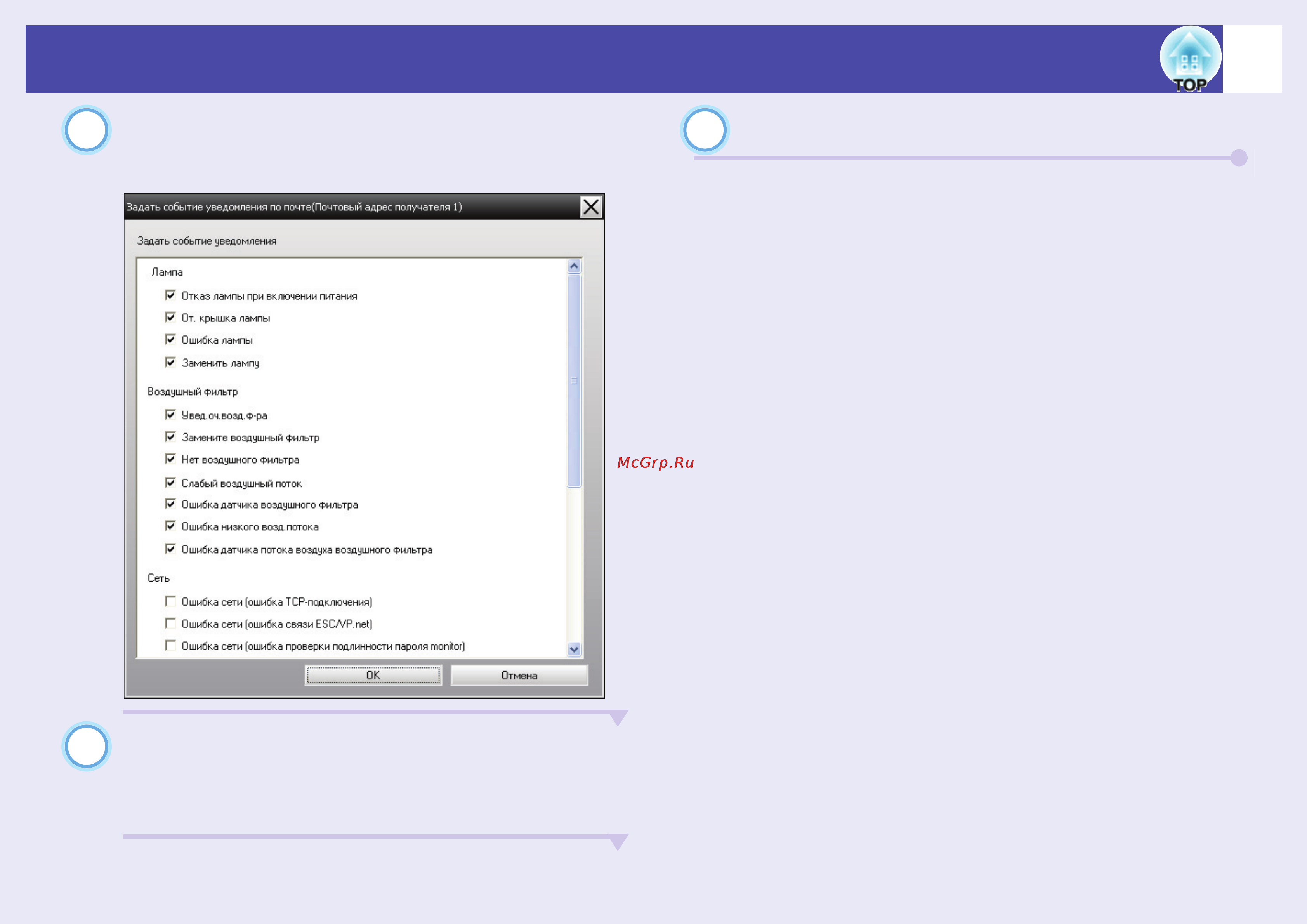
Task: Close the mail notification event dialog
Action: pyautogui.click(x=591, y=207)
